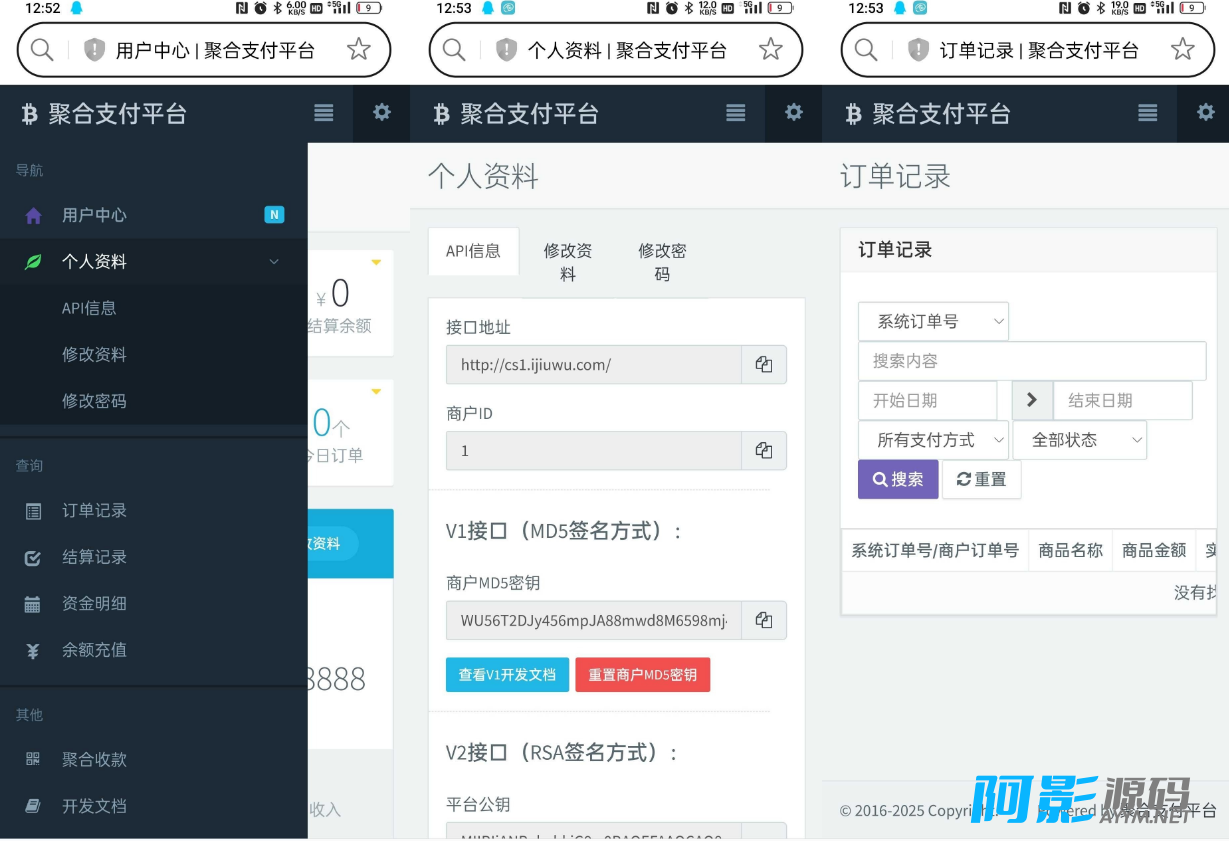1229x841 pixels.
Task: Open 结算记录 in the sidebar
Action: tap(94, 557)
